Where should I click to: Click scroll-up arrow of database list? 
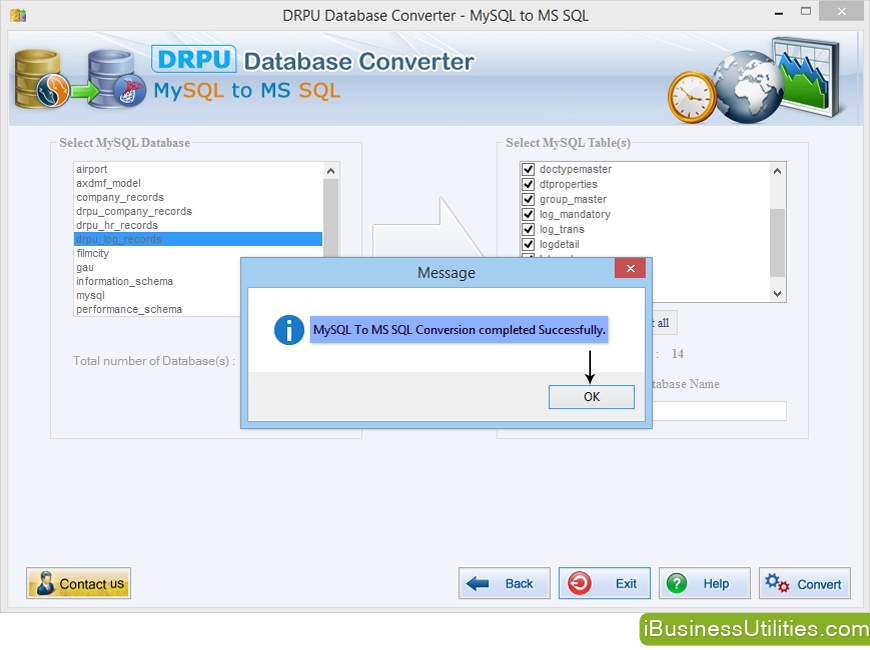point(331,171)
